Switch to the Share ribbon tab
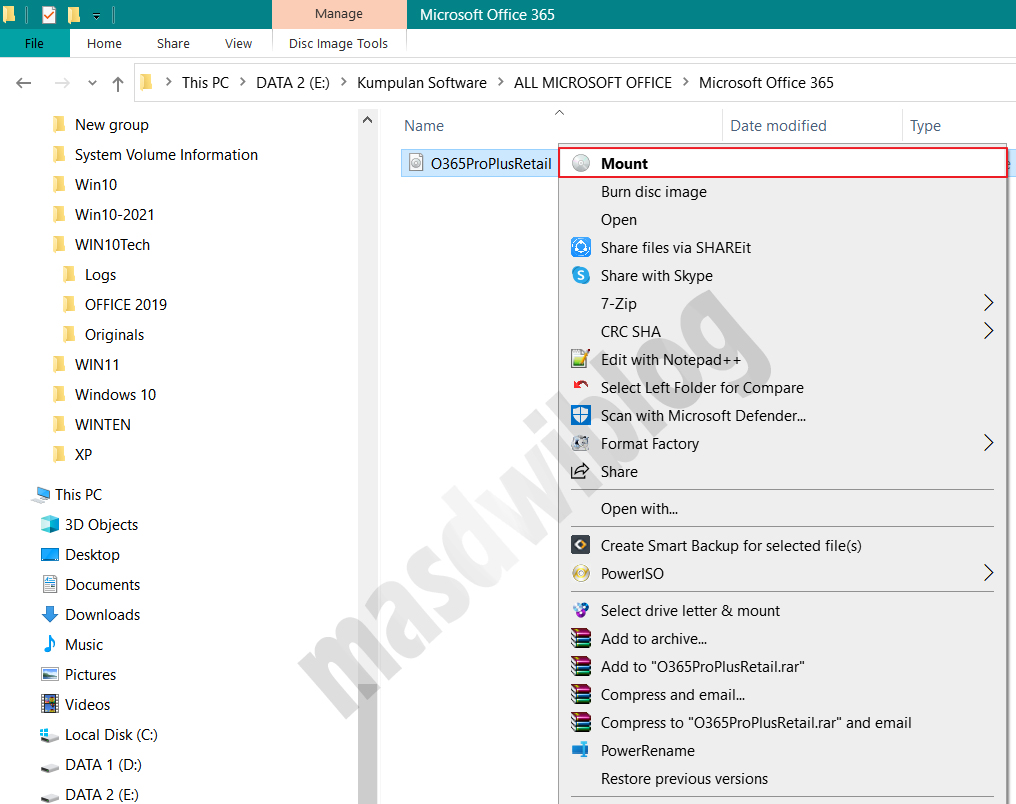This screenshot has width=1016, height=804. click(173, 43)
